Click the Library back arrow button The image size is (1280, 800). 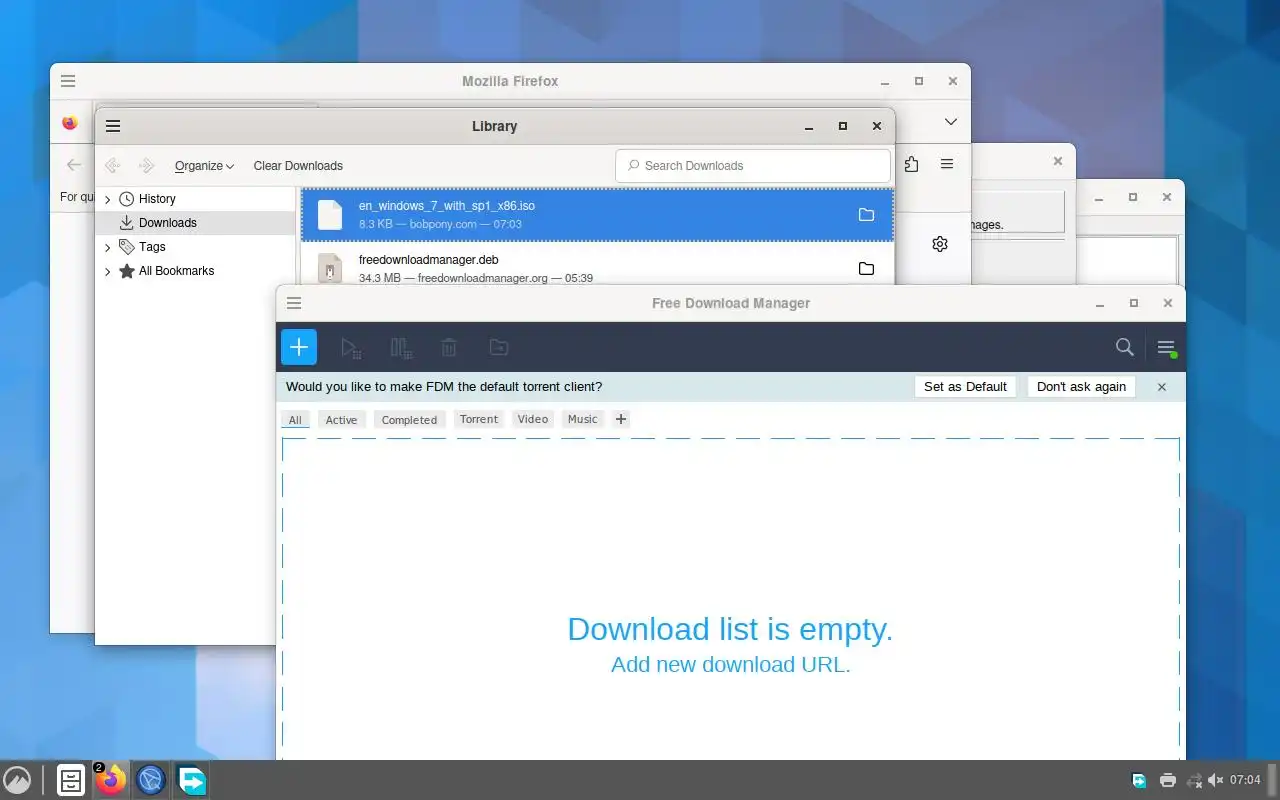112,166
